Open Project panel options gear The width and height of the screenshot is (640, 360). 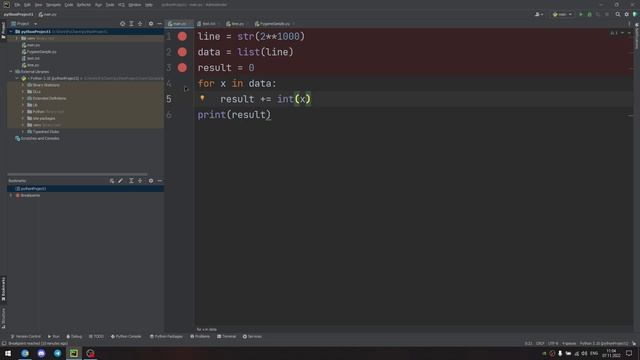point(151,24)
